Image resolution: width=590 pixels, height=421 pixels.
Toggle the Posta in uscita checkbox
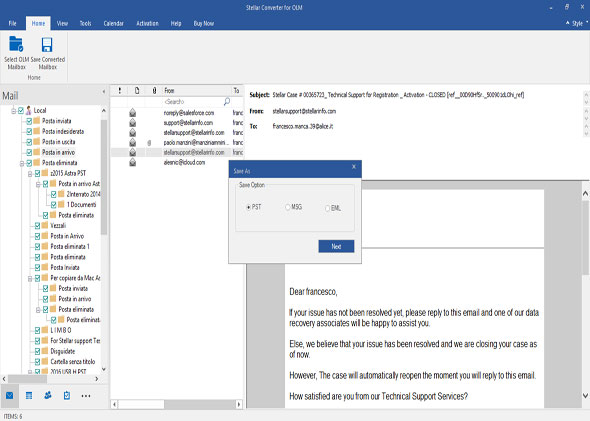(x=29, y=142)
